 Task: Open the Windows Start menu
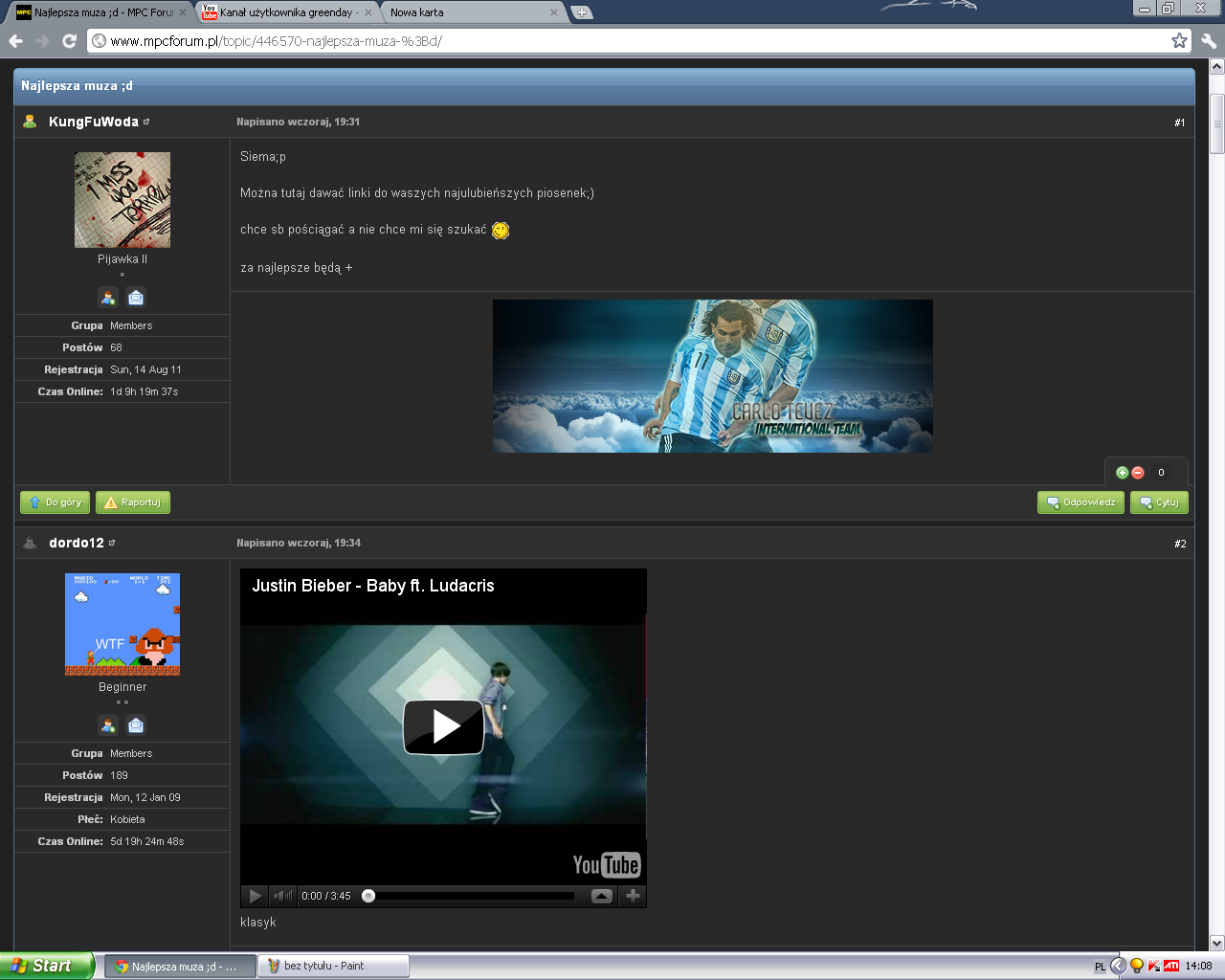click(47, 966)
